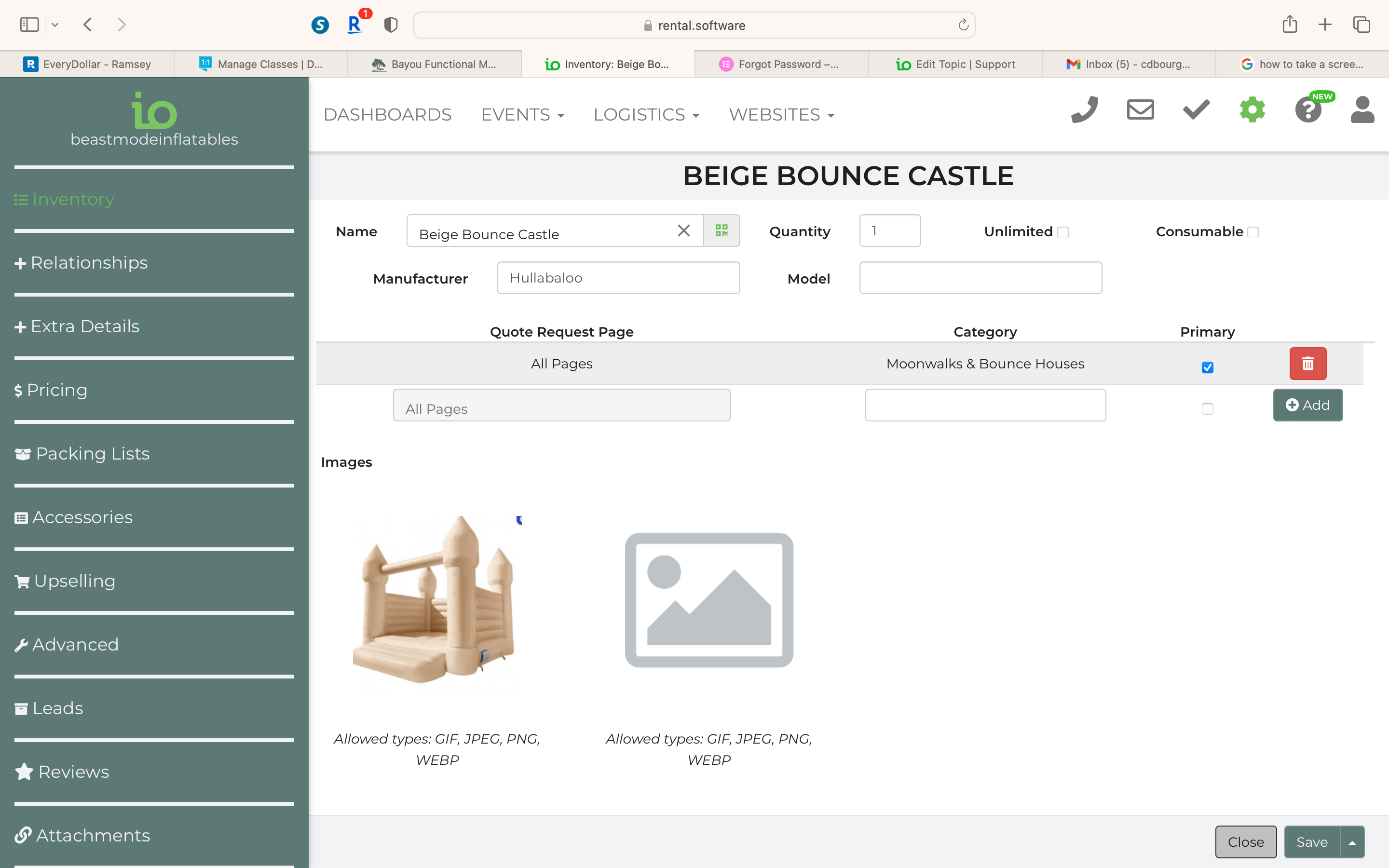The height and width of the screenshot is (868, 1389).
Task: Check the Consumable checkbox
Action: pos(1253,232)
